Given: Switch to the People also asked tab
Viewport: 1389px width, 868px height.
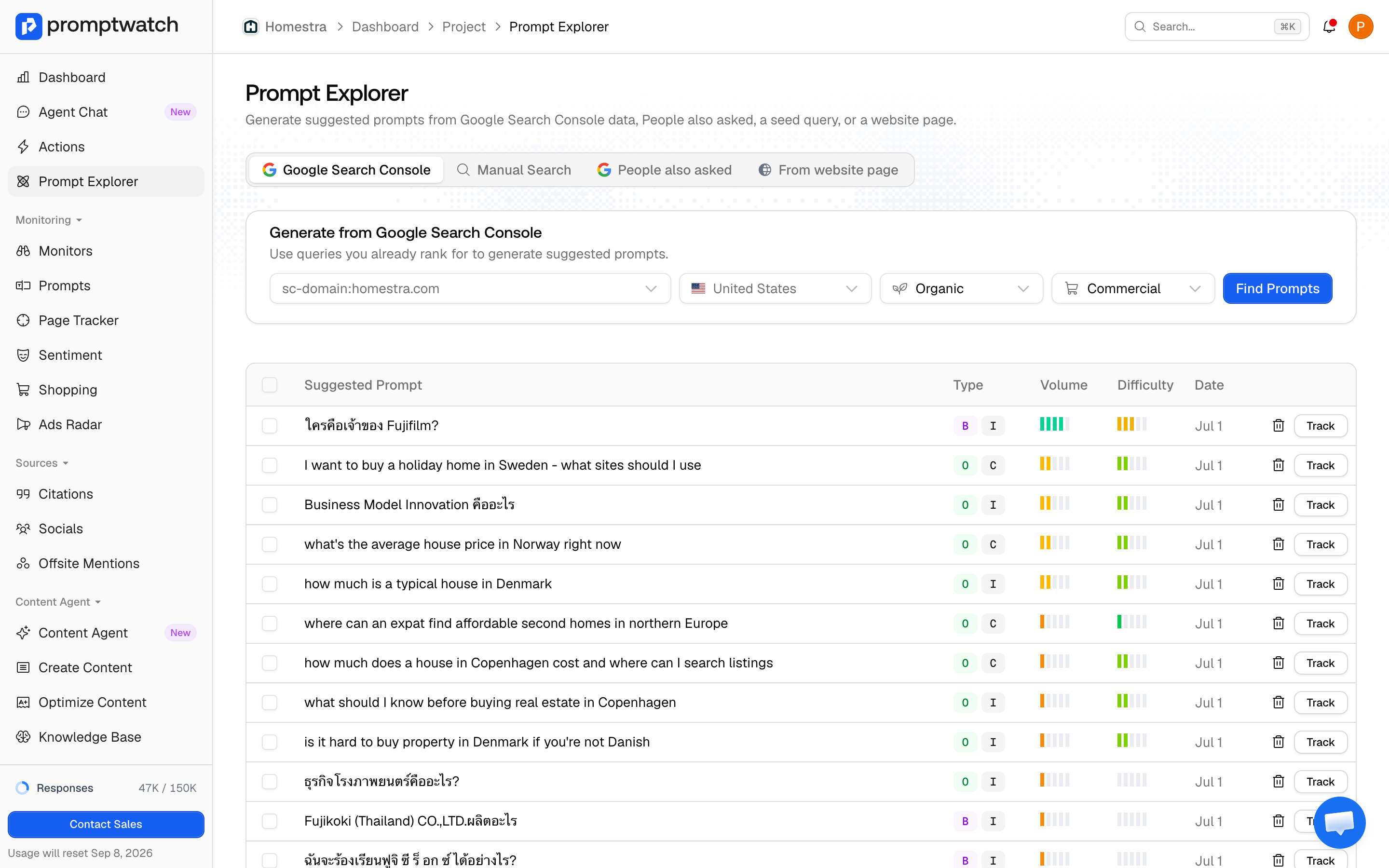Looking at the screenshot, I should click(665, 170).
